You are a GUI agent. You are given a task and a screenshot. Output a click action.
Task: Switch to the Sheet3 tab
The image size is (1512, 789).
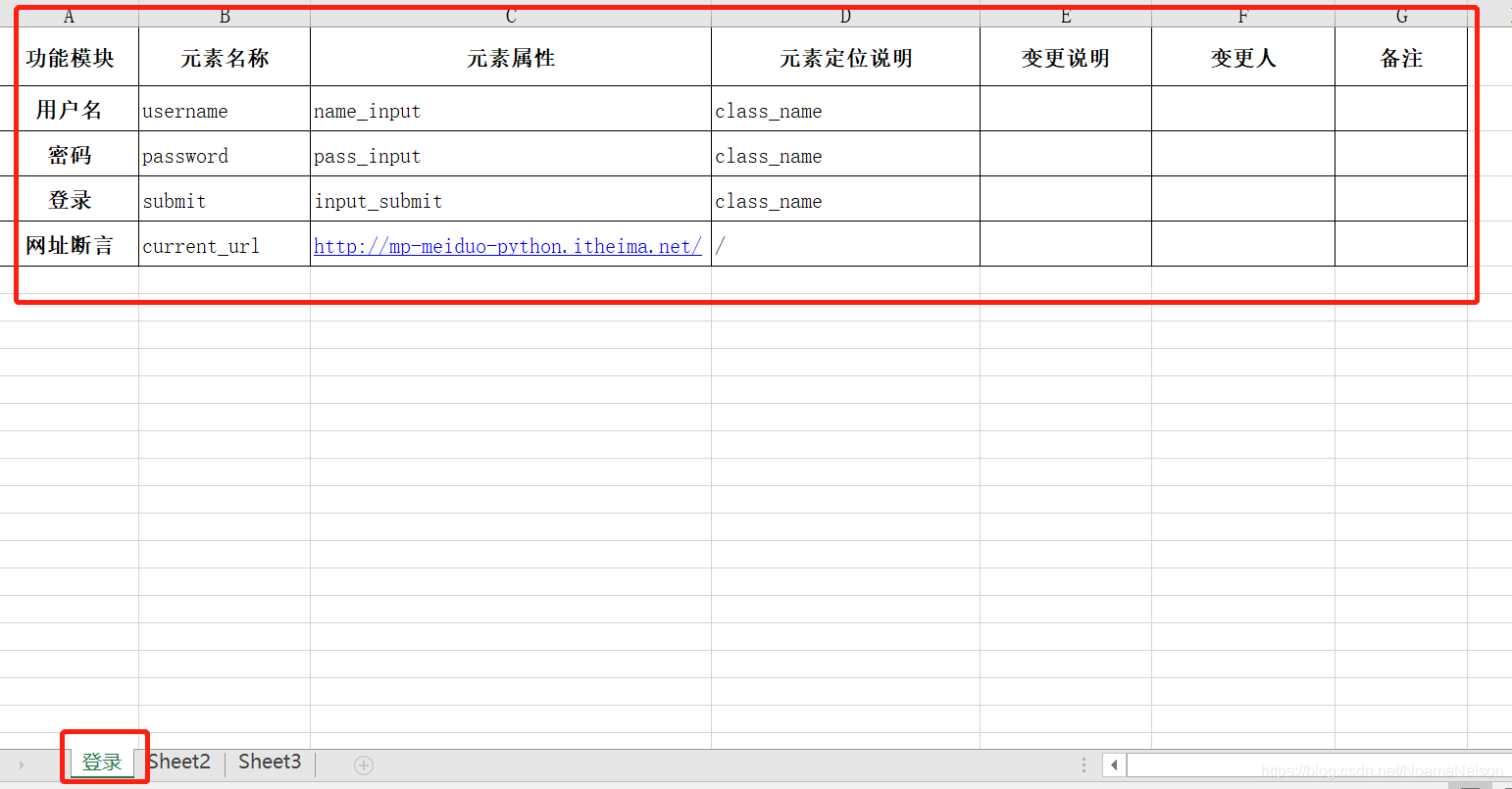click(270, 762)
